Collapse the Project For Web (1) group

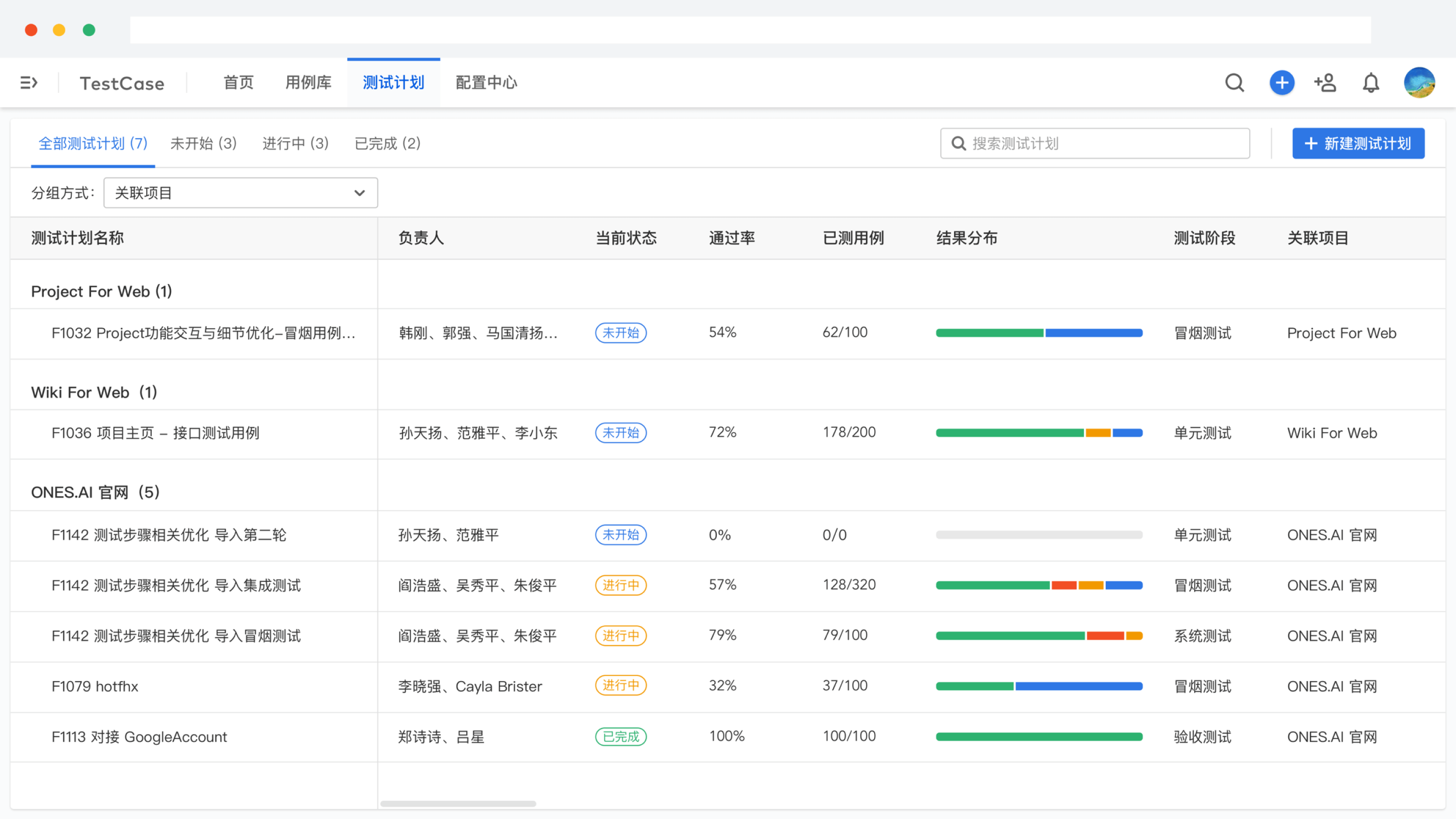(x=101, y=291)
